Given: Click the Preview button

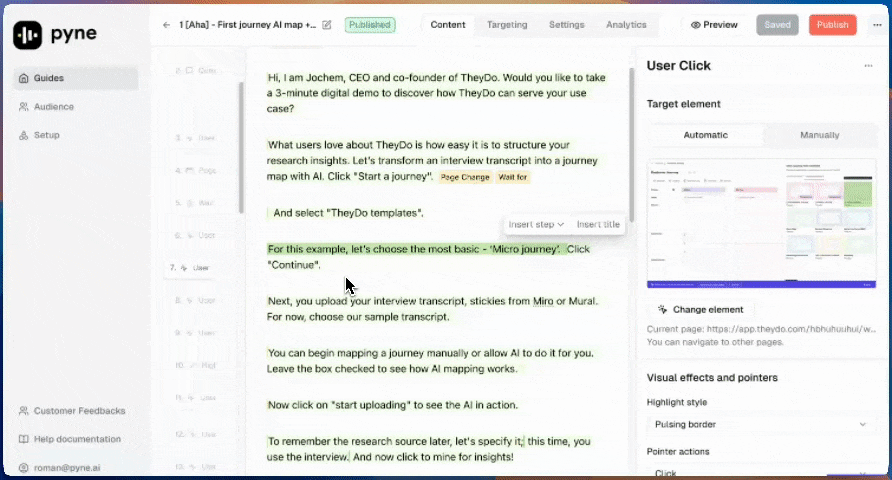Looking at the screenshot, I should 715,25.
